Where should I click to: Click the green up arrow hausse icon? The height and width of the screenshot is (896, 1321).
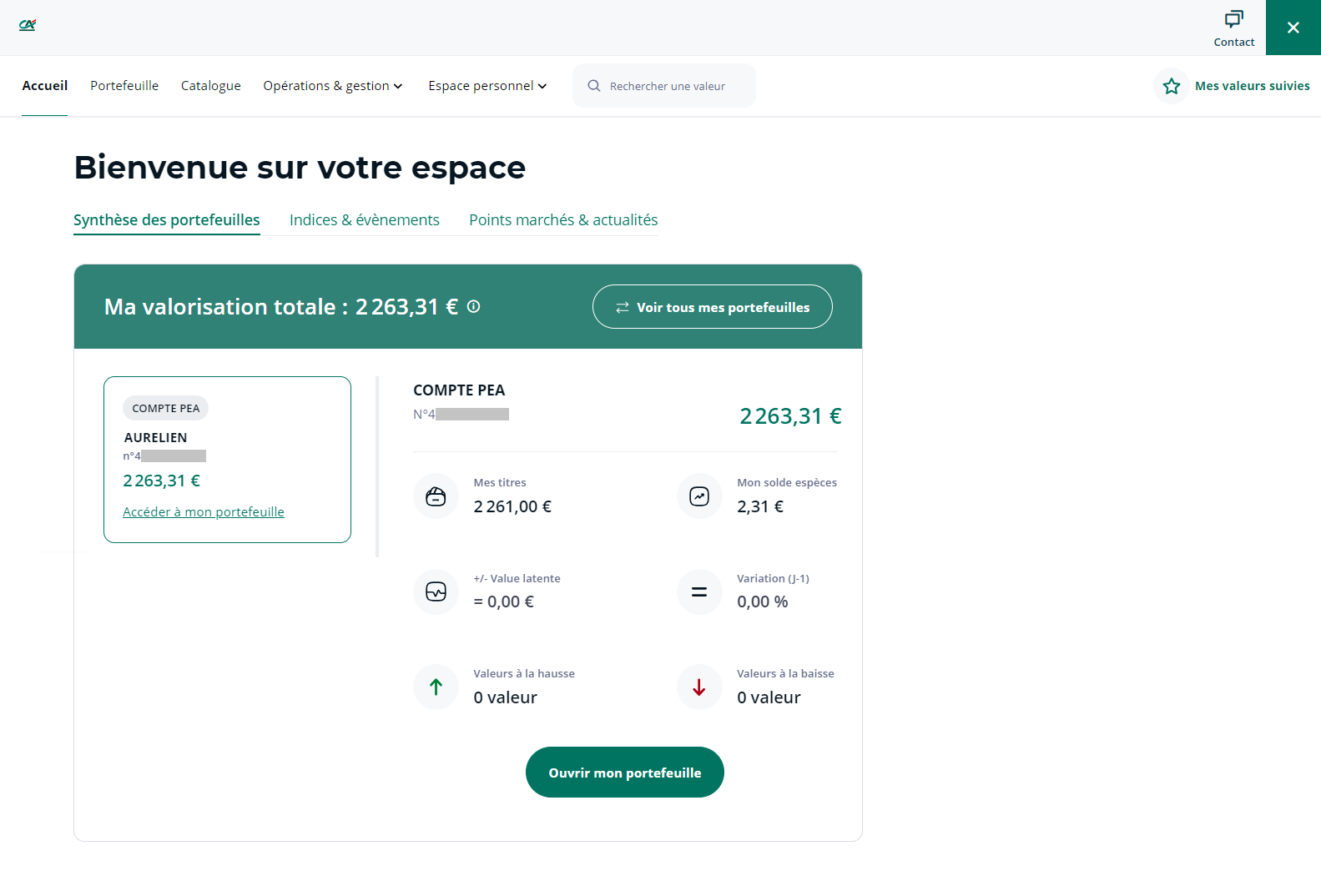[436, 687]
